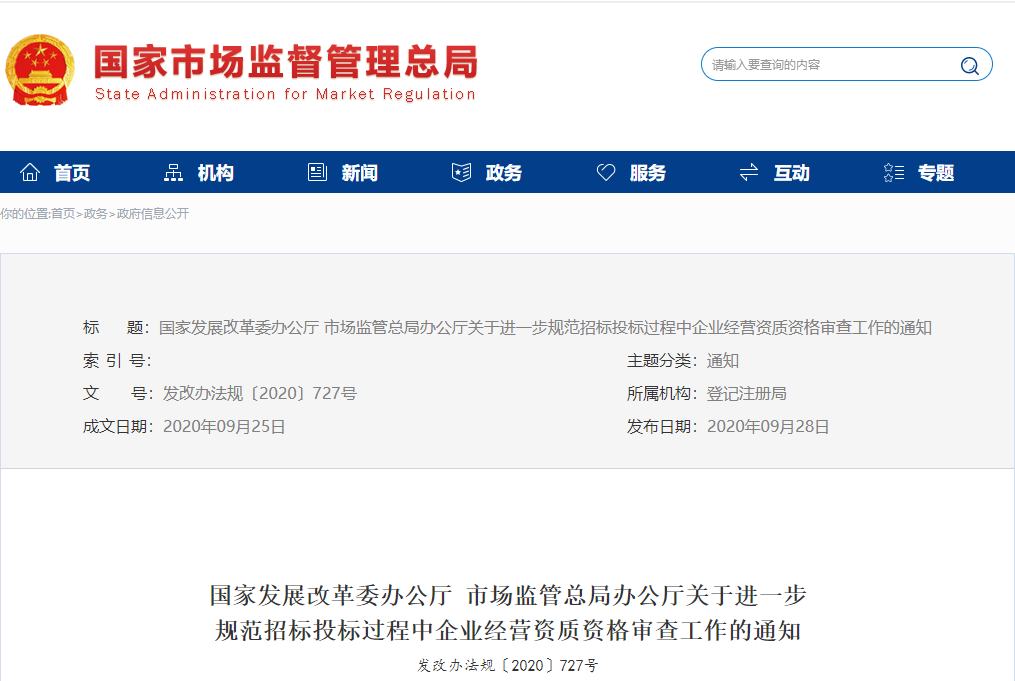
Task: Select the 成文日期 value 2020年09月25日
Action: (224, 427)
